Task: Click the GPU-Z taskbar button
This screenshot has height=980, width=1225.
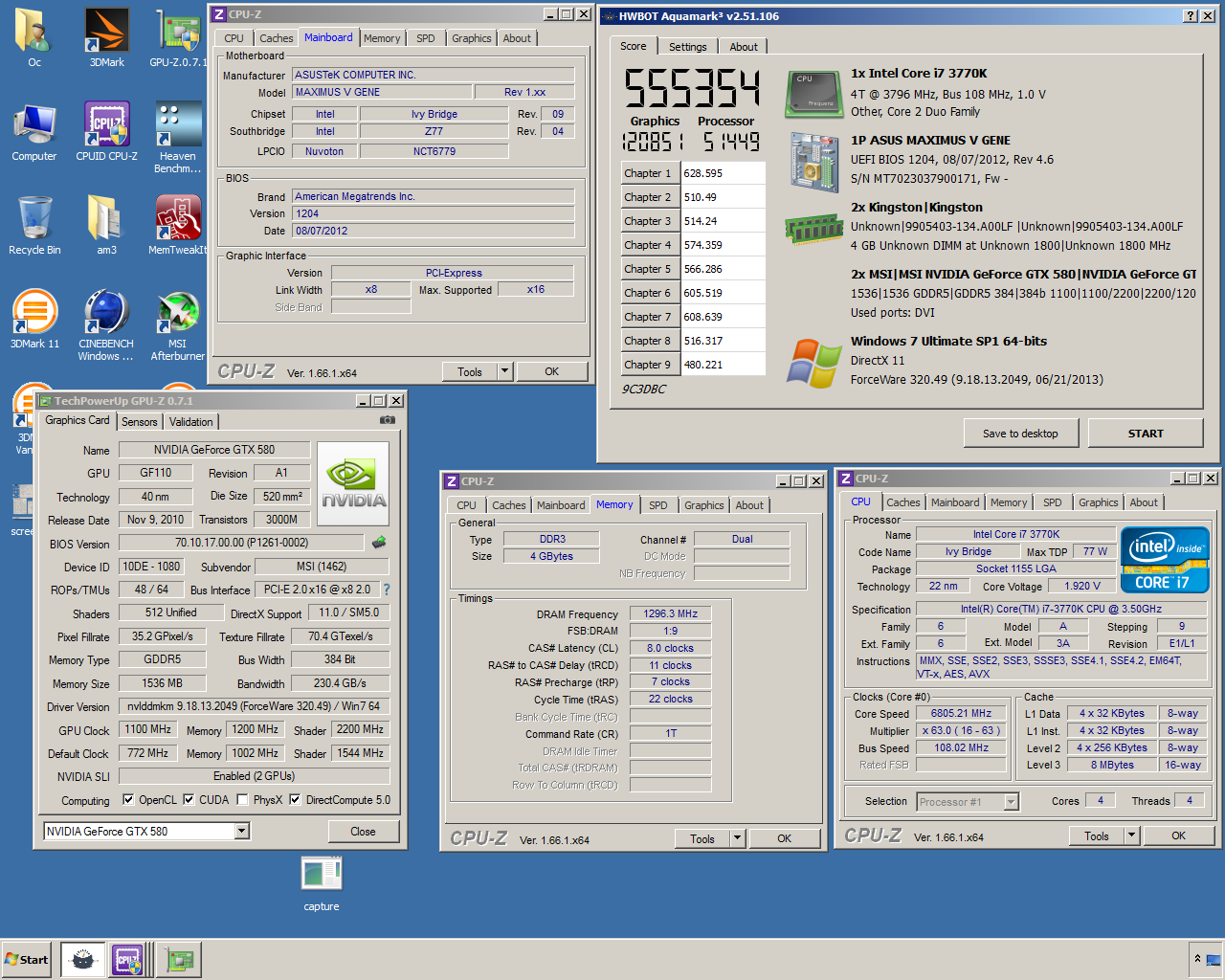Action: [x=179, y=959]
